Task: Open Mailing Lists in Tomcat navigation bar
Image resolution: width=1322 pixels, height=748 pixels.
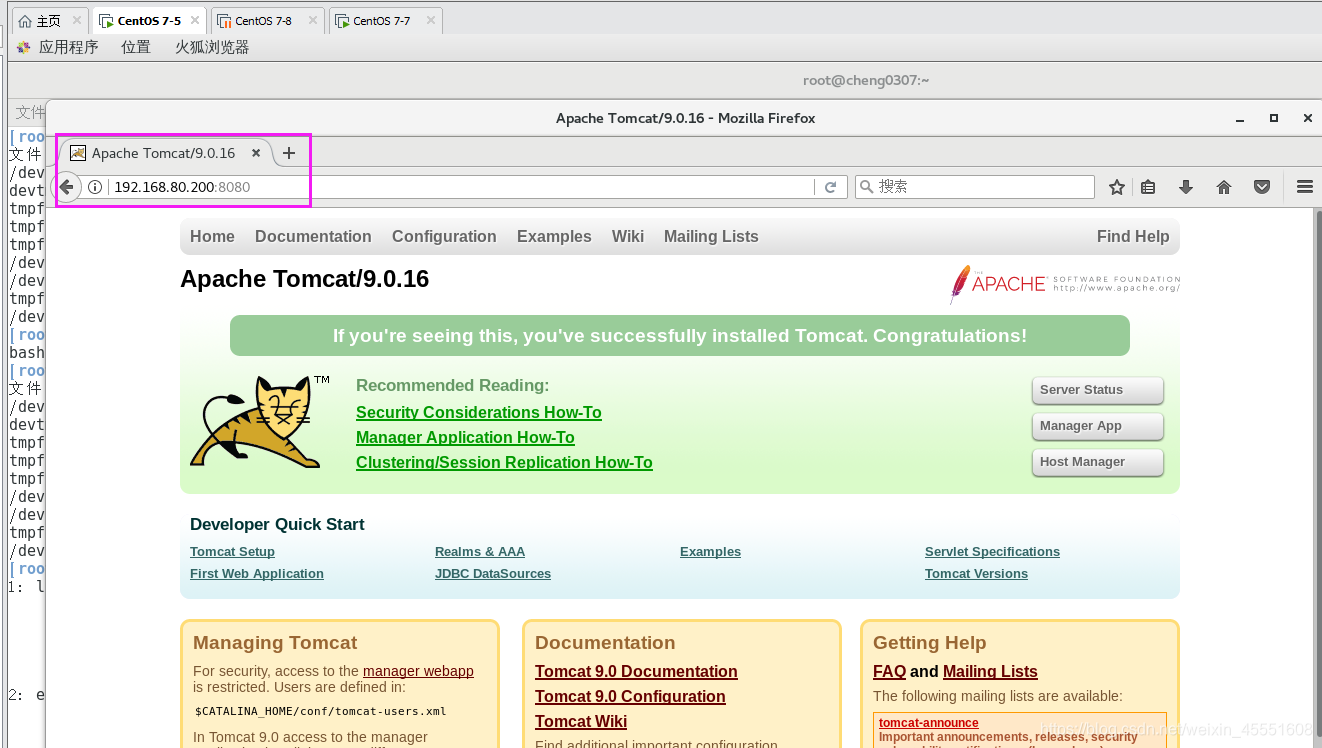Action: (x=711, y=237)
